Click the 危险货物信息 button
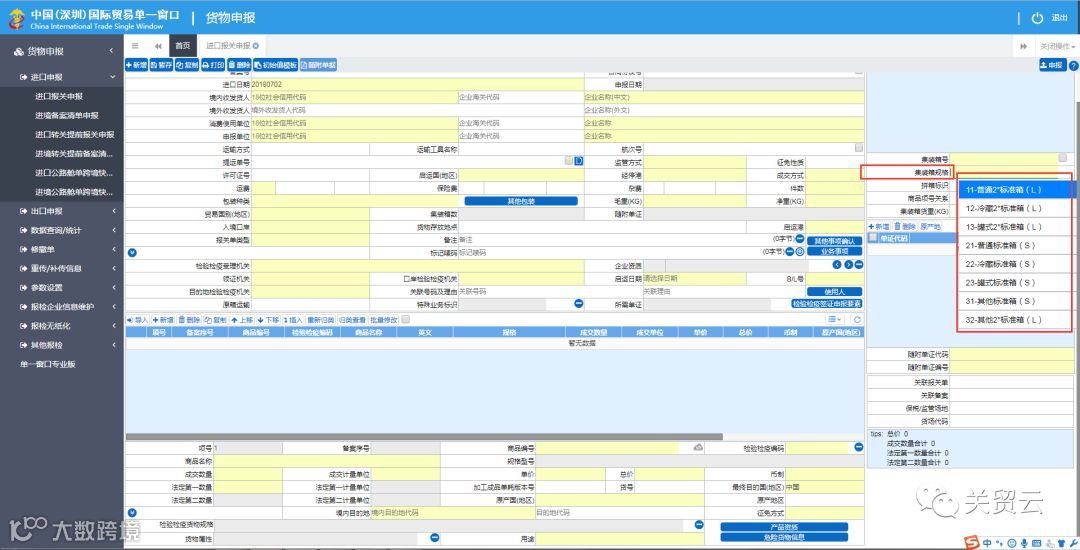The width and height of the screenshot is (1080, 550). click(784, 537)
